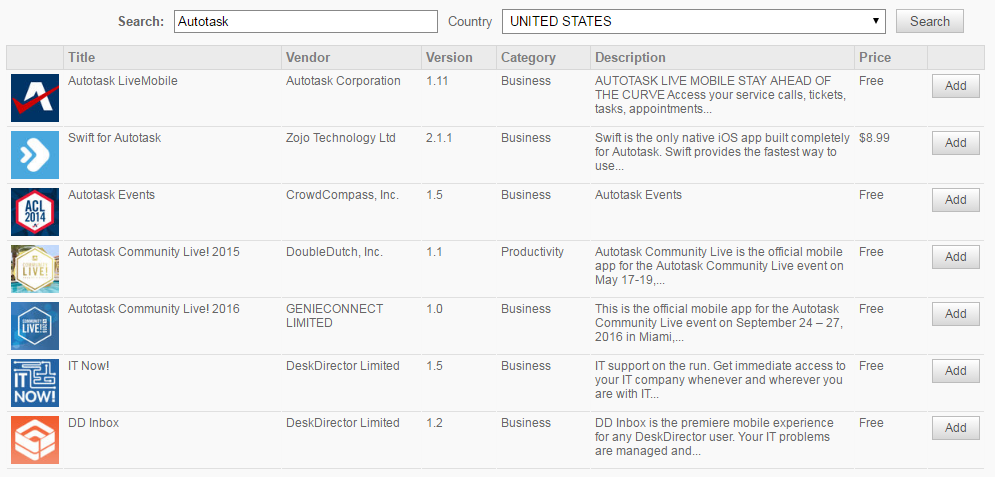Add the DD Inbox app

[x=955, y=428]
